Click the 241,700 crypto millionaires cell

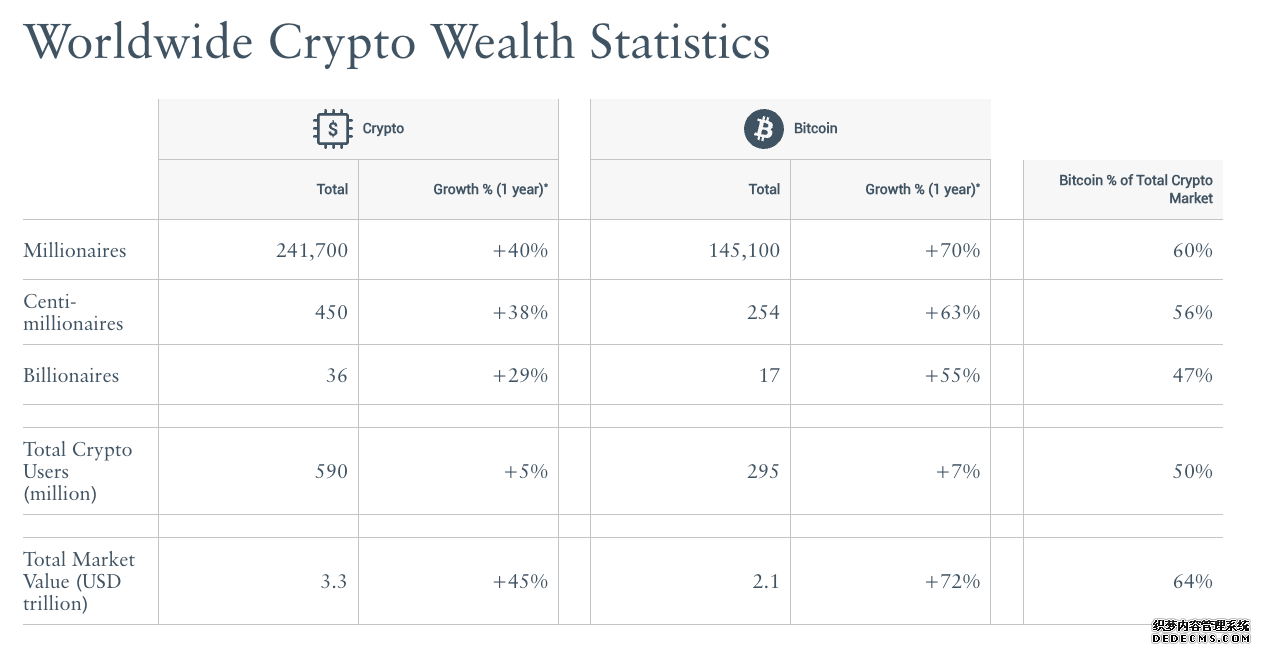point(258,250)
